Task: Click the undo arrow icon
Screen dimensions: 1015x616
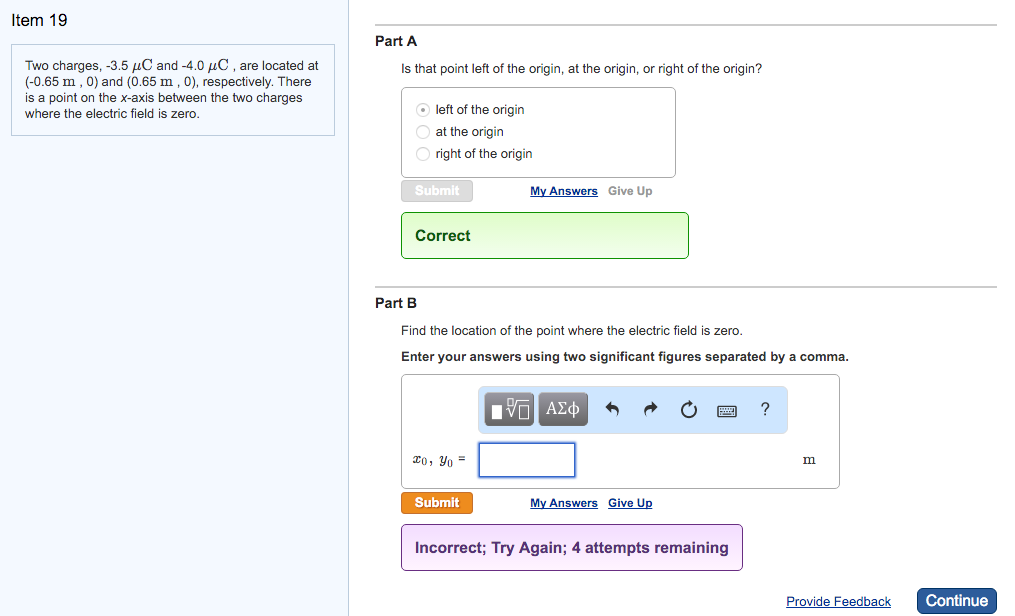Action: click(x=613, y=409)
